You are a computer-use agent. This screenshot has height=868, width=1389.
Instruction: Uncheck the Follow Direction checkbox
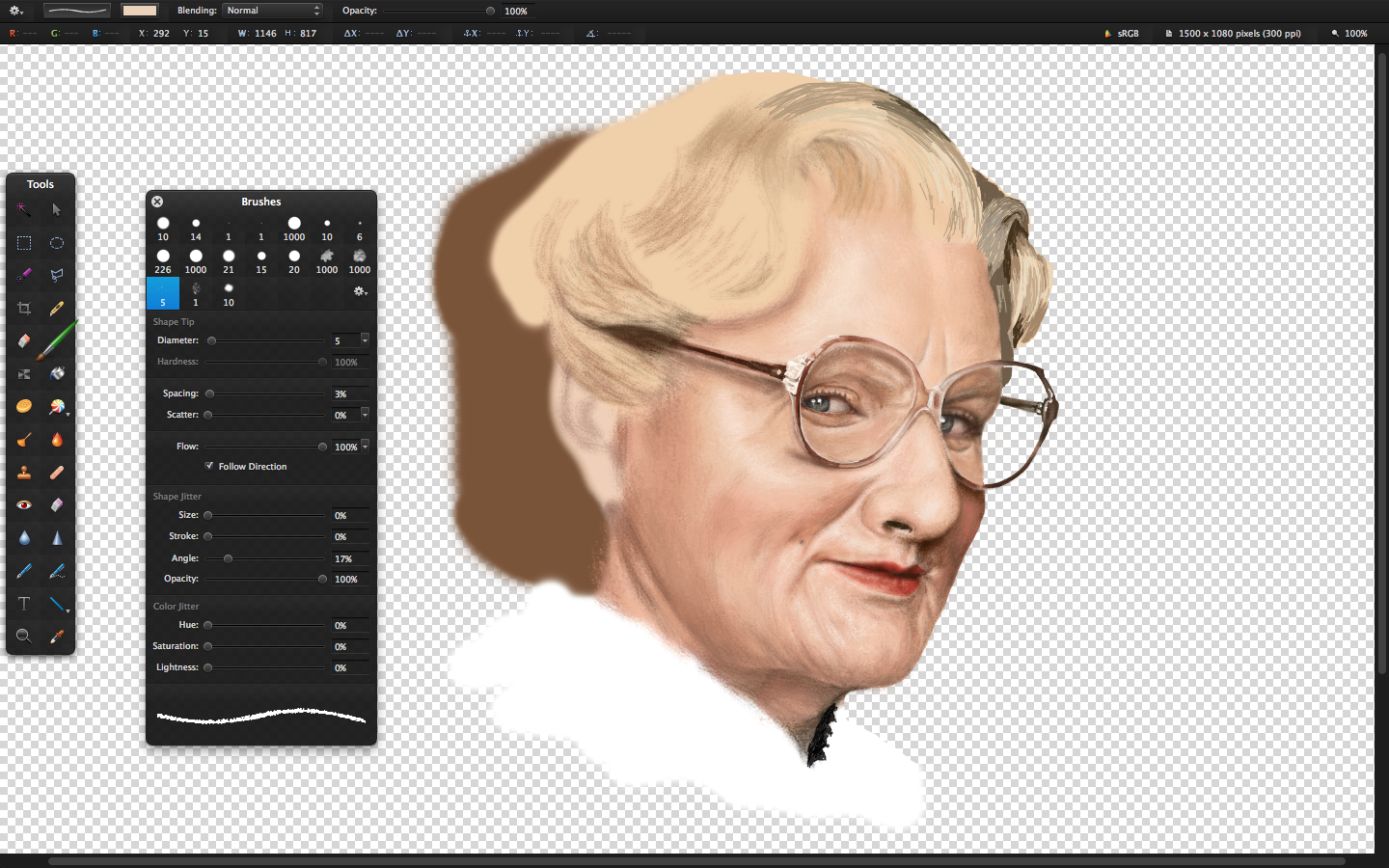(x=209, y=466)
